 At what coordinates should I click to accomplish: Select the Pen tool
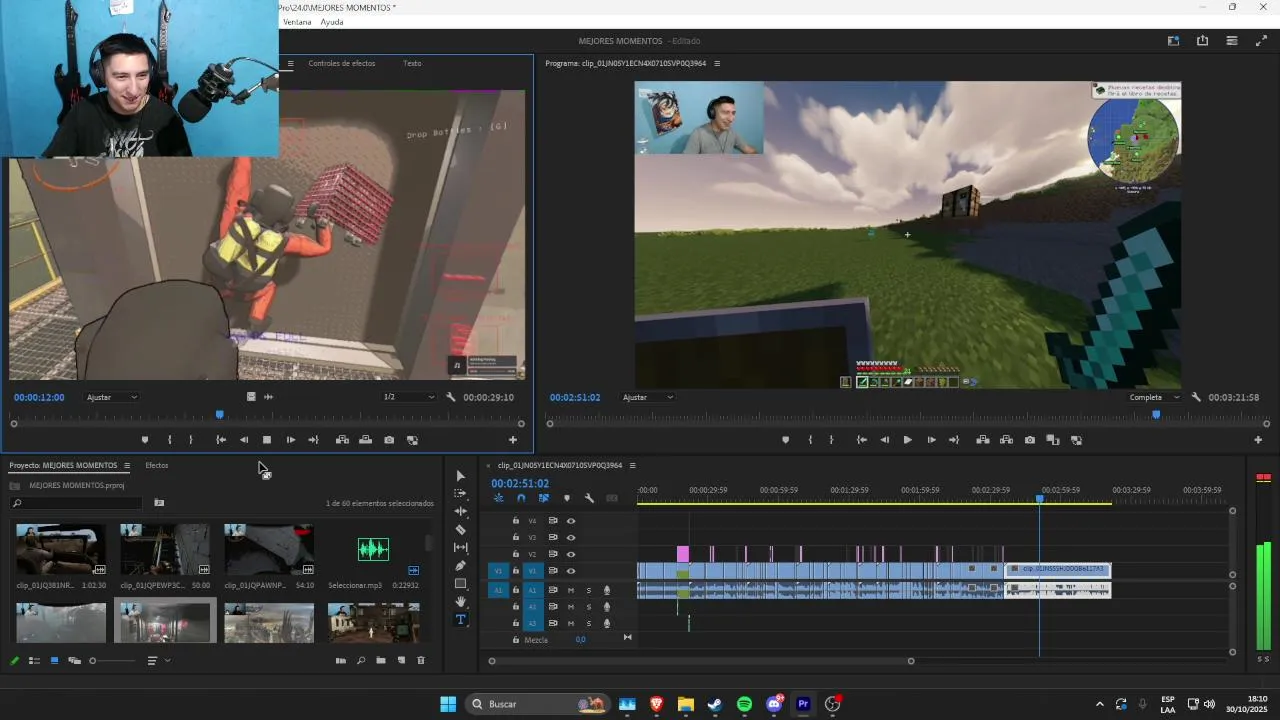[460, 566]
